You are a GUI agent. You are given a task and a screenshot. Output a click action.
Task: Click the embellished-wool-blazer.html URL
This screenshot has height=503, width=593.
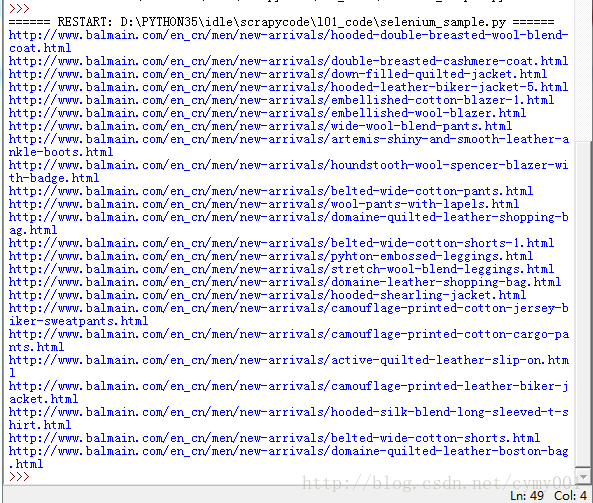coord(267,113)
